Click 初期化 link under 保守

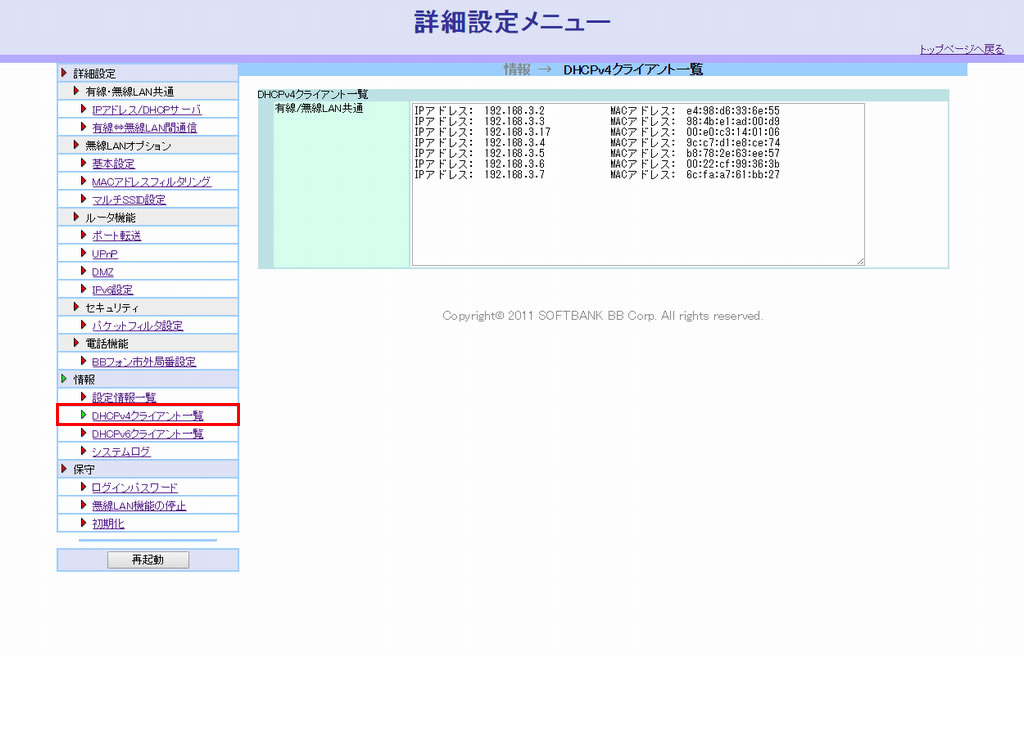click(108, 524)
